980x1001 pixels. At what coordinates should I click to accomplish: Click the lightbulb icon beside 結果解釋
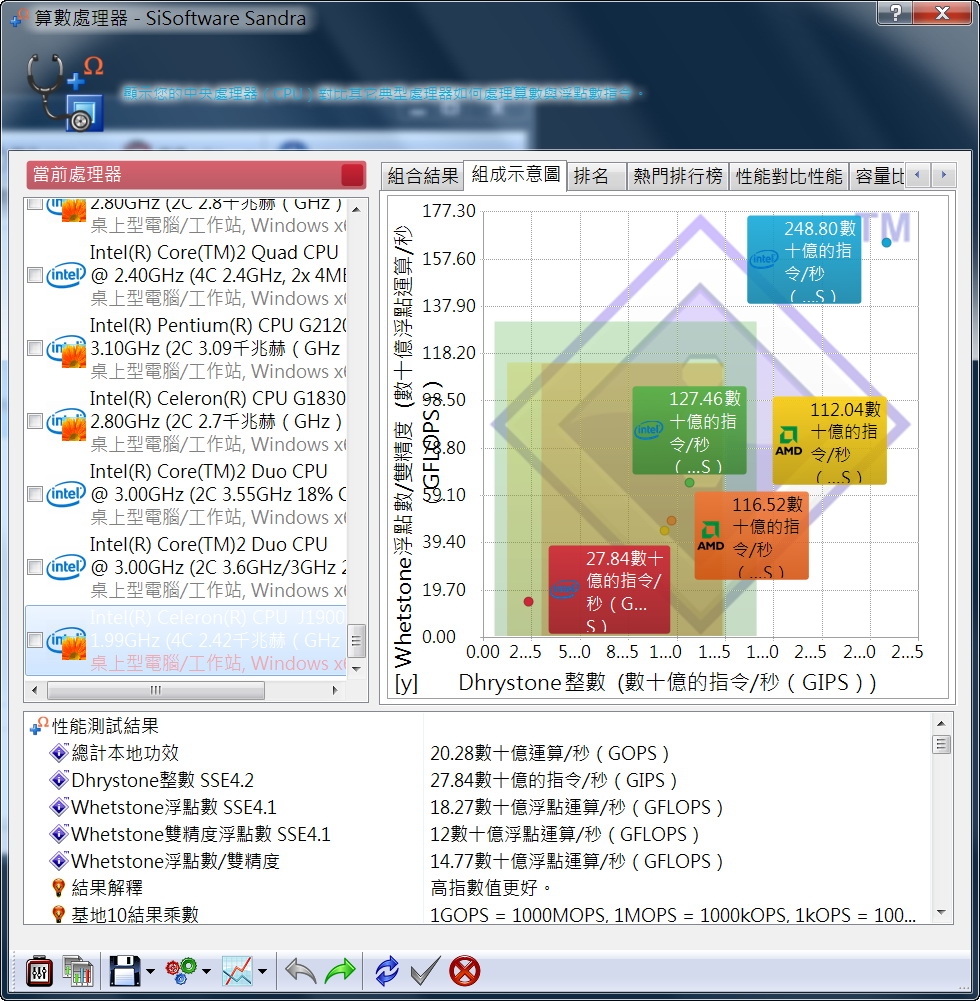[59, 887]
